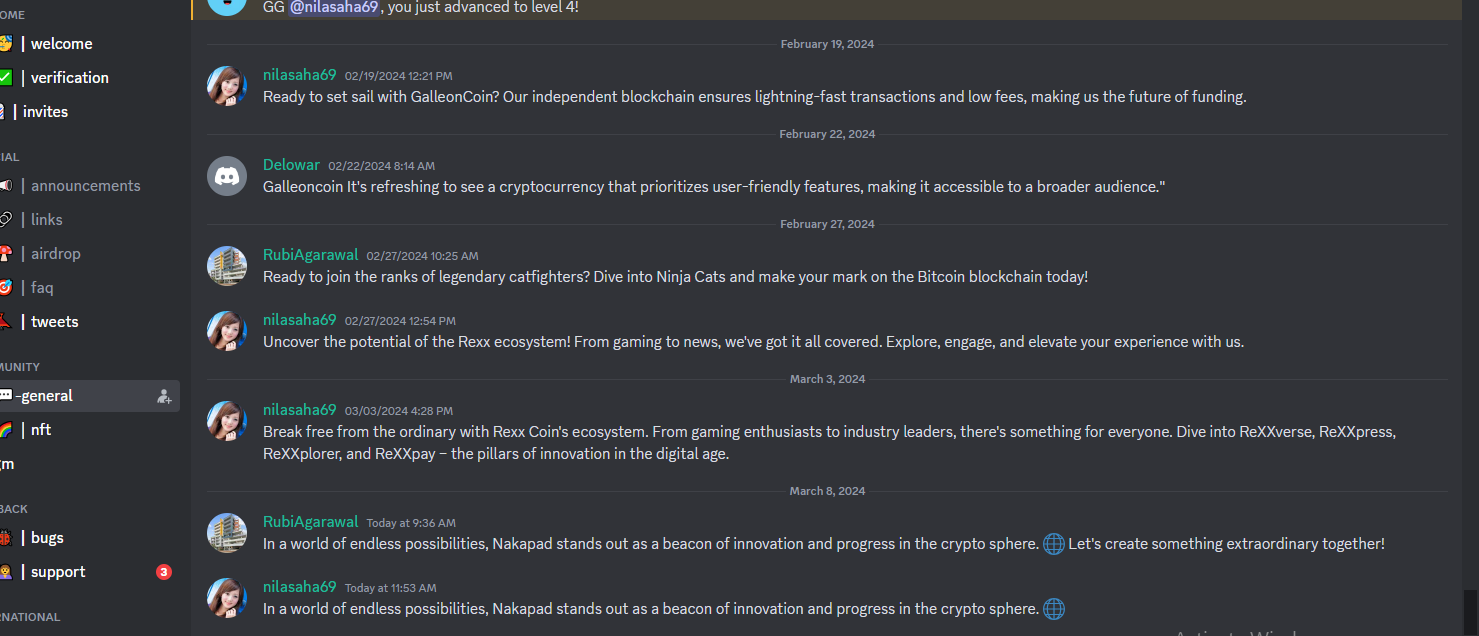Click the @nilasaha69 mention in level-up message
Viewport: 1479px width, 636px height.
tap(334, 7)
